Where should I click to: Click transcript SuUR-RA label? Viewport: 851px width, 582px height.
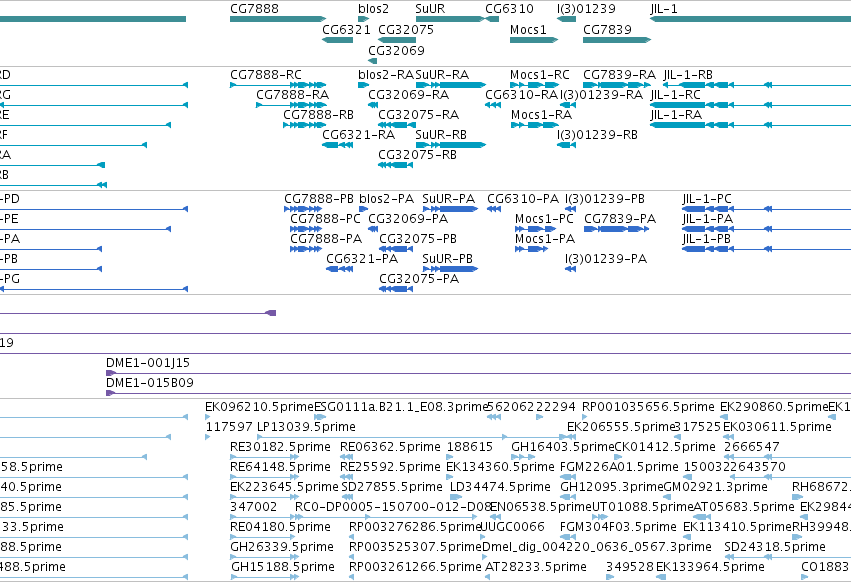[442, 74]
